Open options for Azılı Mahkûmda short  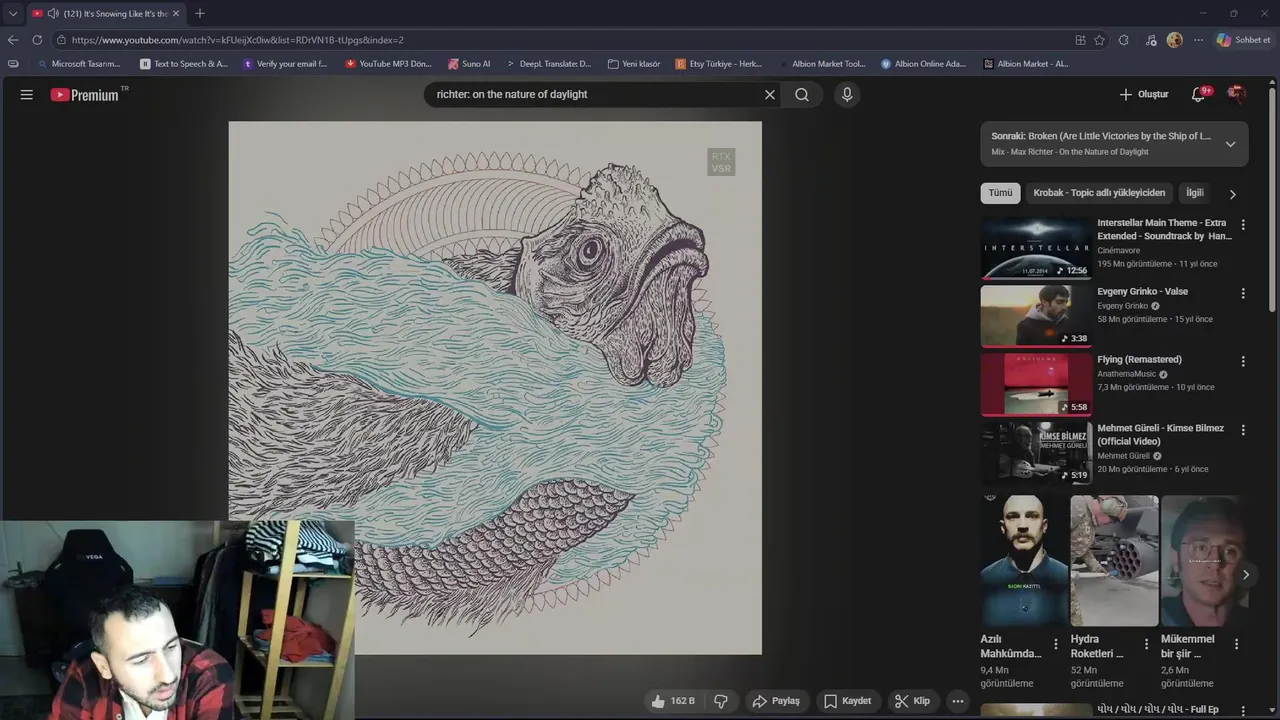tap(1056, 644)
